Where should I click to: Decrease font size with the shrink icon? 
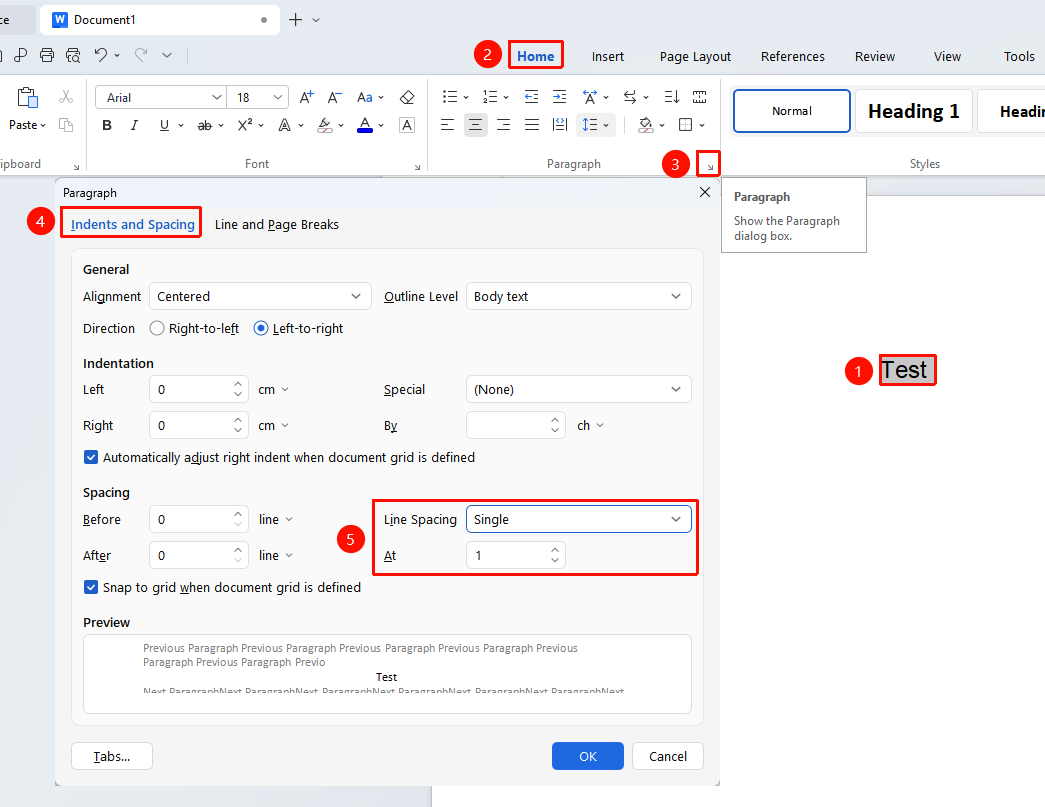click(x=335, y=97)
